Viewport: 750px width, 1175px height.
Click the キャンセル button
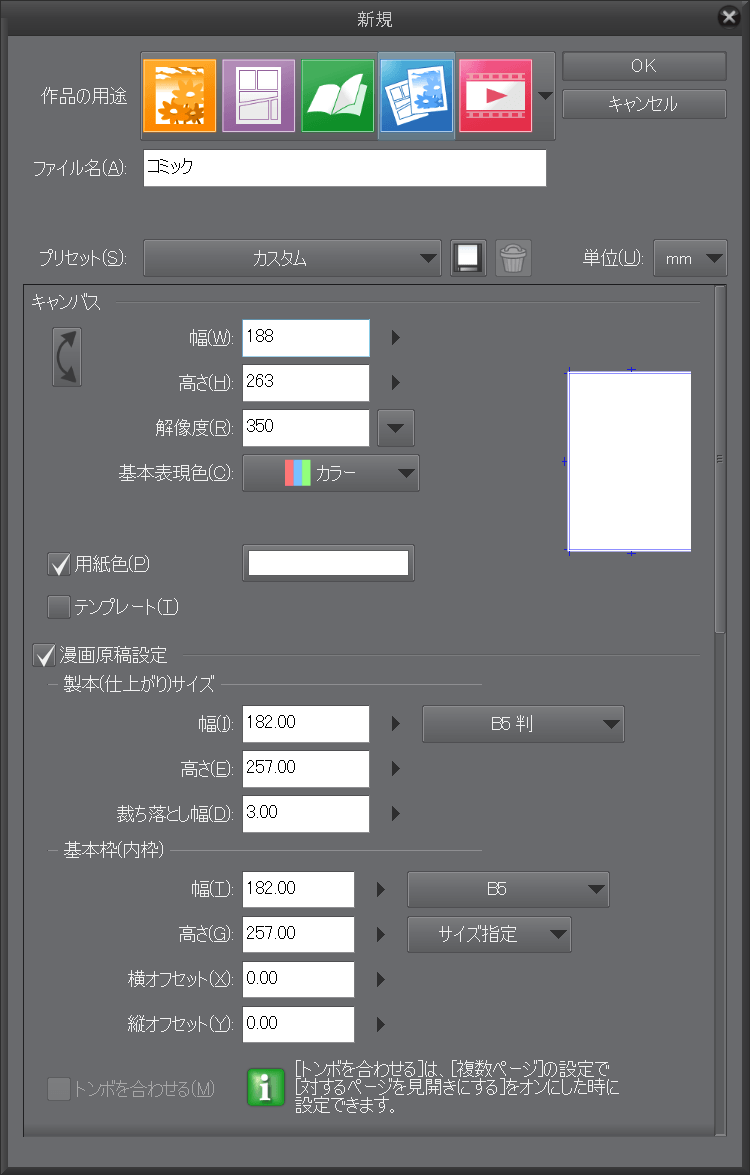644,104
